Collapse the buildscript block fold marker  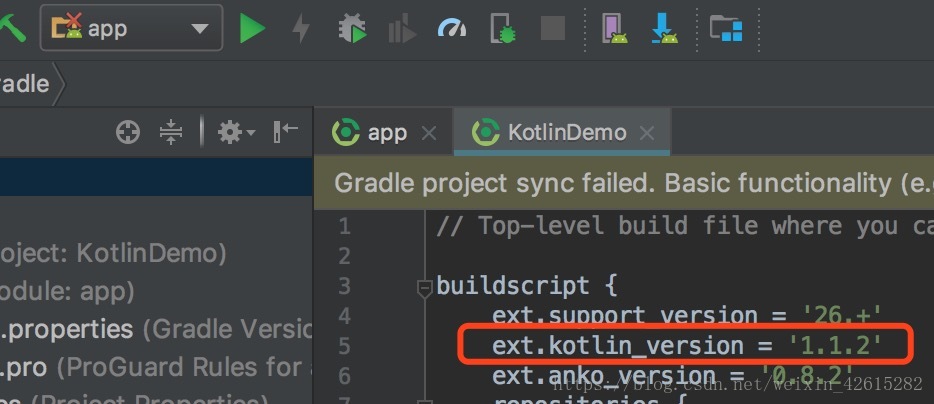click(424, 290)
